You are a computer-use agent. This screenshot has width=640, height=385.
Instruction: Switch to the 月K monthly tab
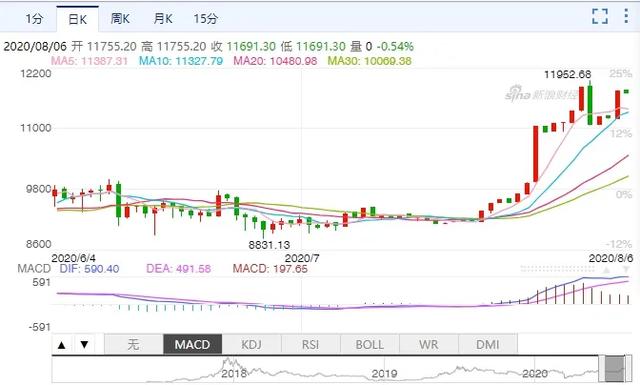163,19
